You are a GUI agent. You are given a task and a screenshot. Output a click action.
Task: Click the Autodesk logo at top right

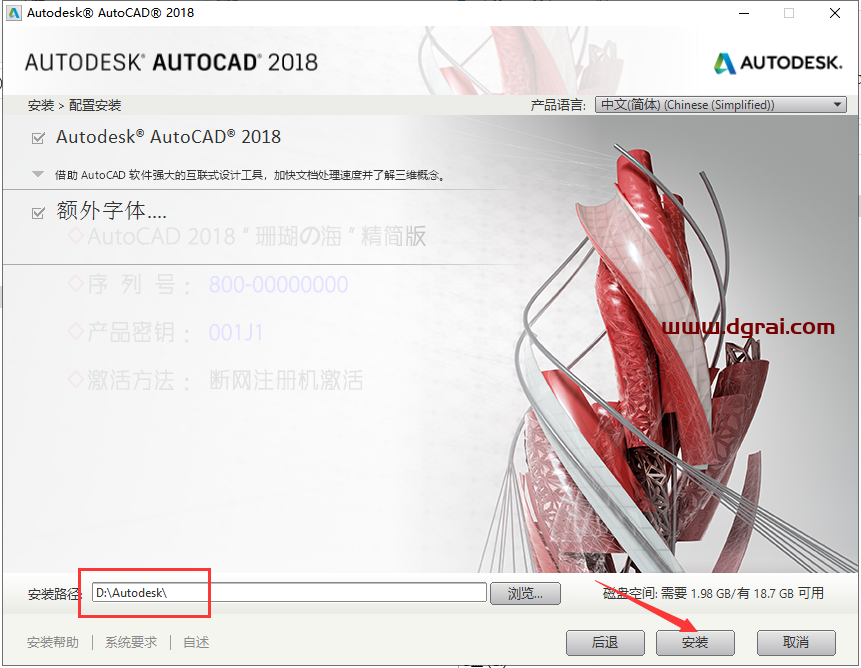tap(778, 63)
